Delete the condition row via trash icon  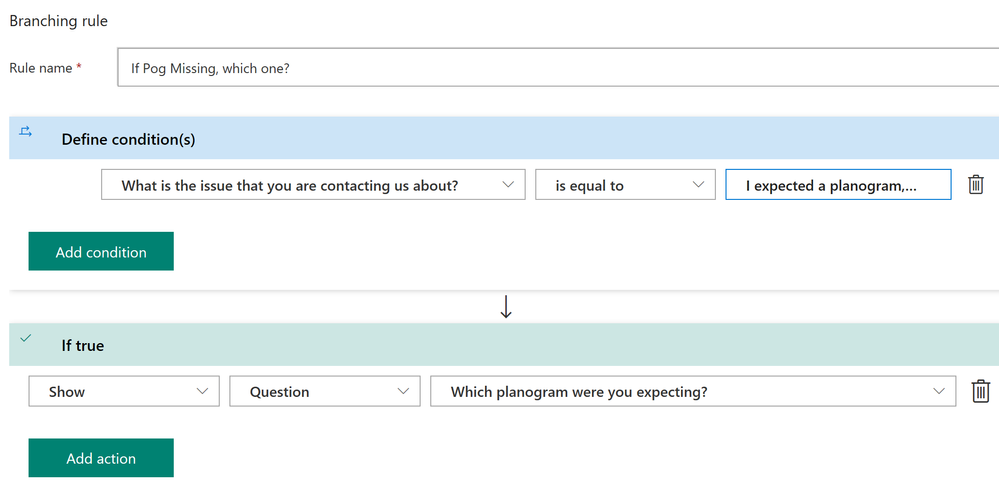coord(976,185)
